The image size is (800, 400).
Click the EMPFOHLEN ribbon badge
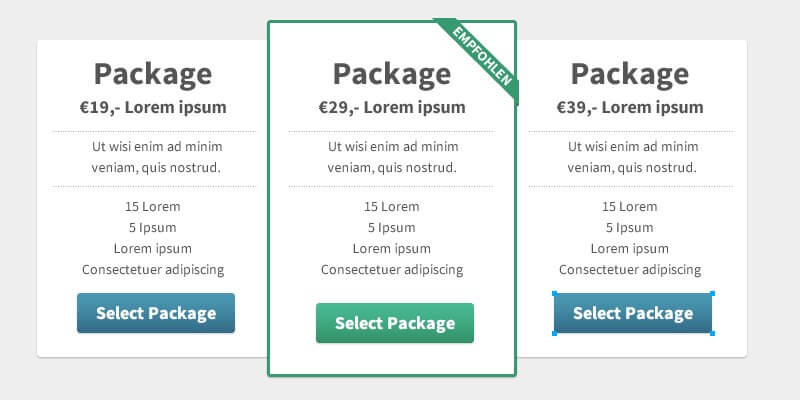[x=484, y=57]
